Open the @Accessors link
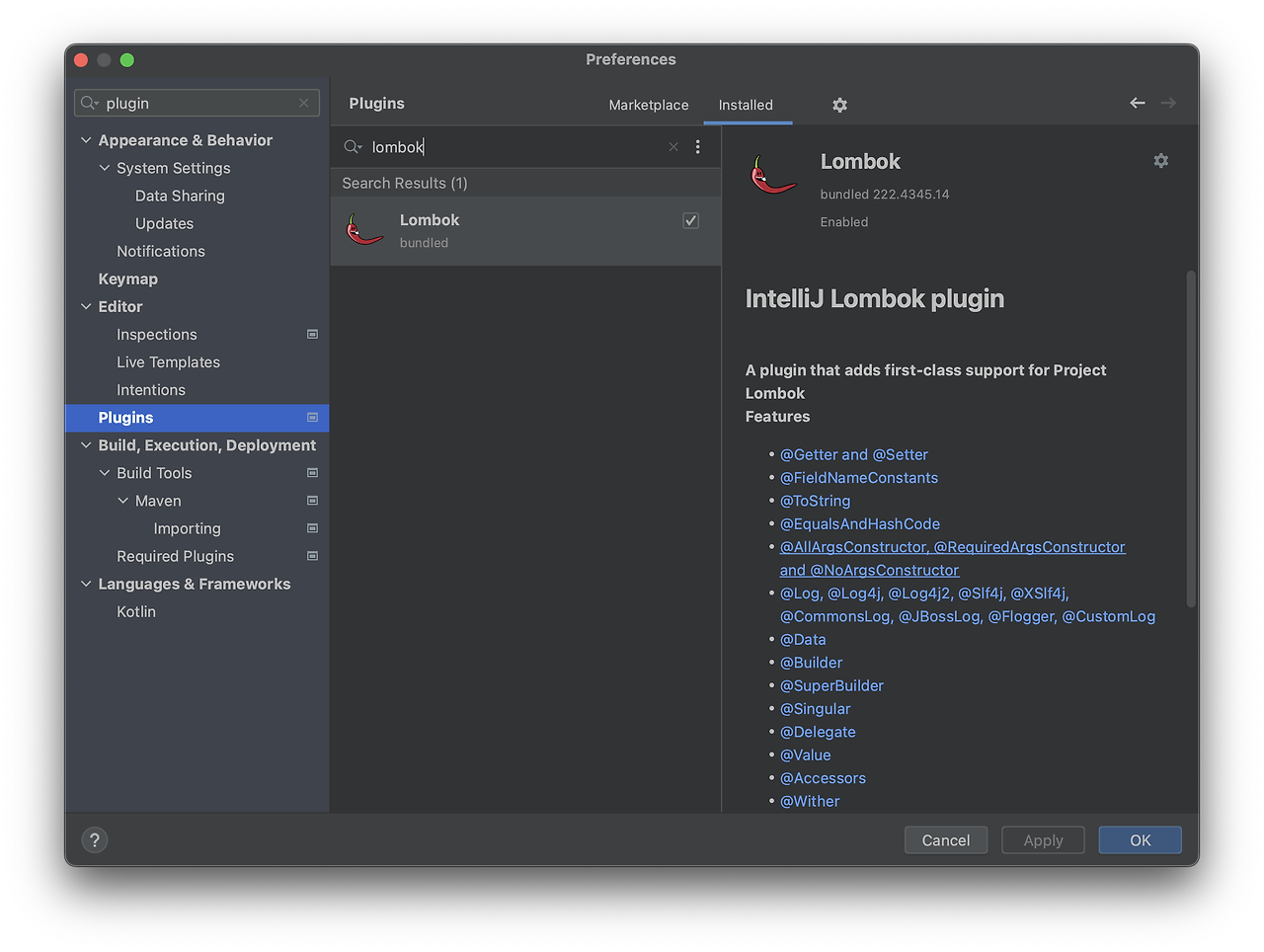Viewport: 1264px width, 952px height. tap(823, 778)
